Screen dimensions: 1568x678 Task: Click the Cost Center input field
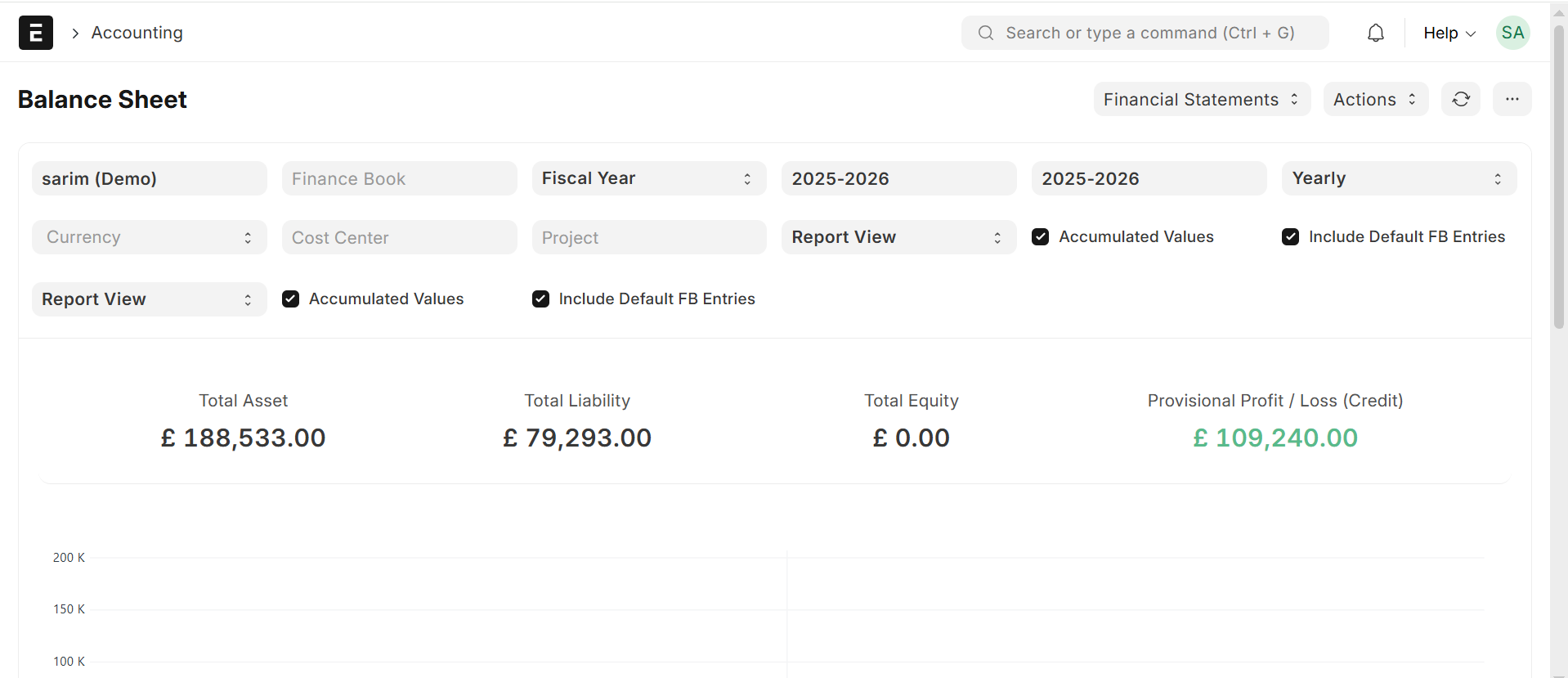pos(399,237)
